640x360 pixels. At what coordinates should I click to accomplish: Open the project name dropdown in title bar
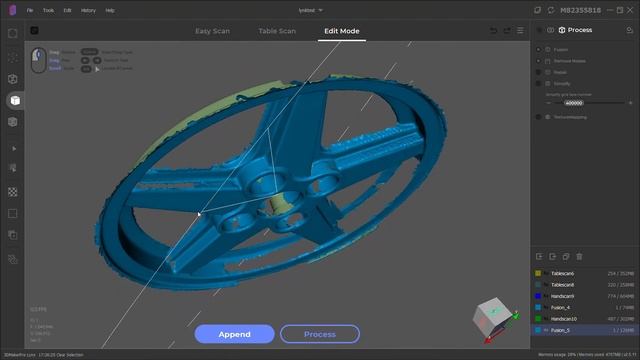tap(310, 10)
